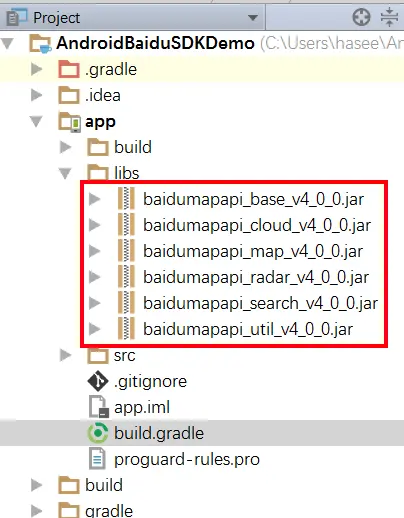The image size is (404, 518).
Task: Select the AndroidBaiduSDKDemo project name
Action: pyautogui.click(x=155, y=43)
